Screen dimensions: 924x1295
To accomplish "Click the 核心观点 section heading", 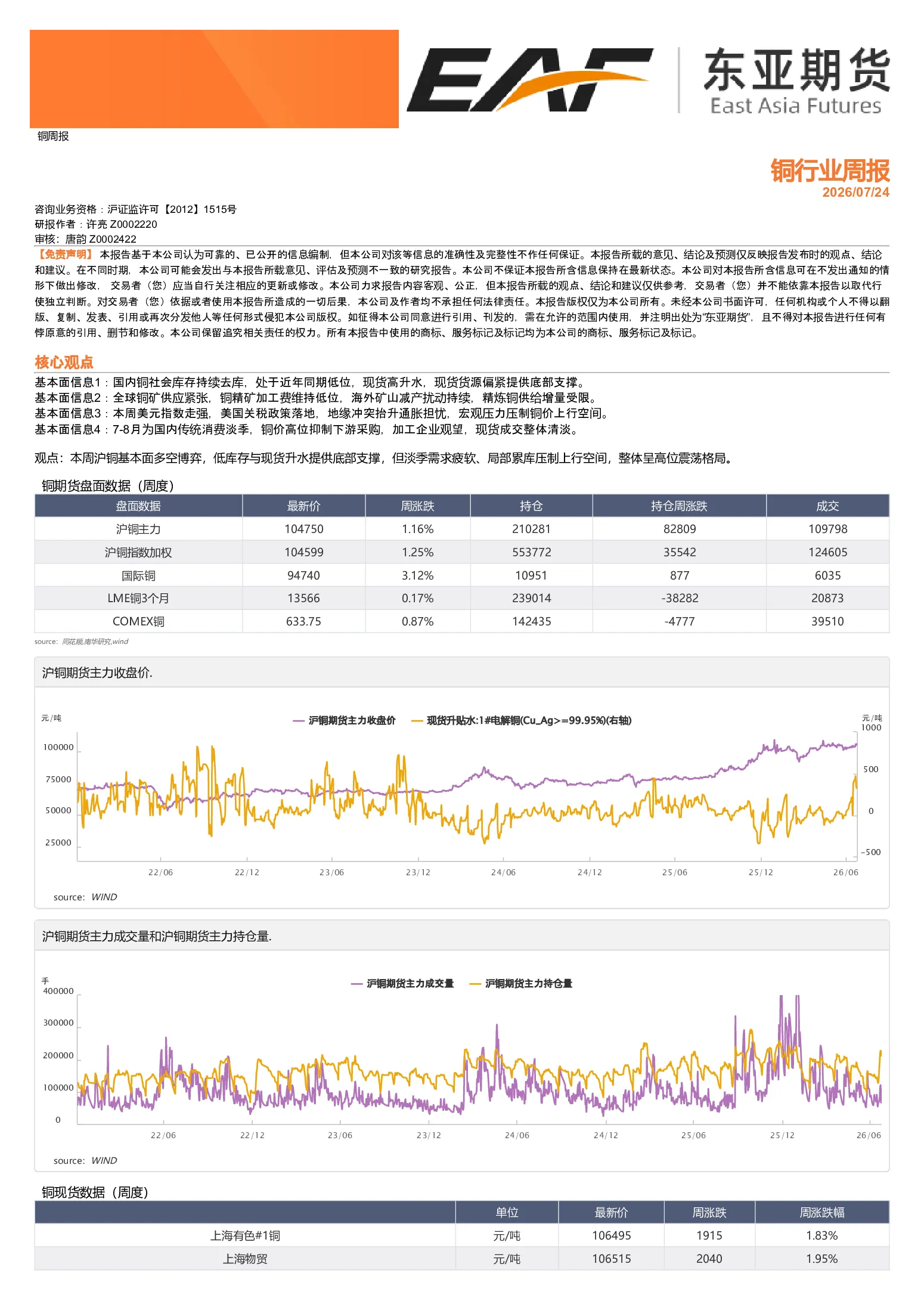I will click(x=64, y=362).
